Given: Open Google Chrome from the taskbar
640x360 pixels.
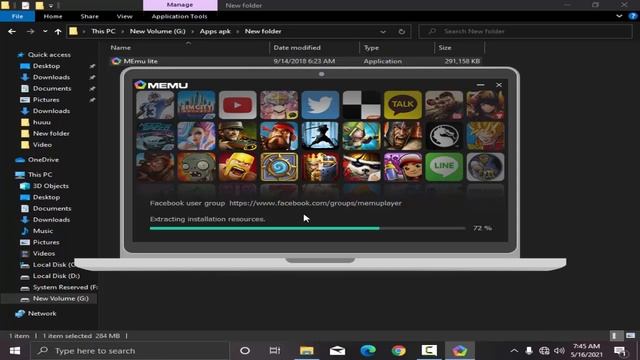Looking at the screenshot, I should [399, 351].
